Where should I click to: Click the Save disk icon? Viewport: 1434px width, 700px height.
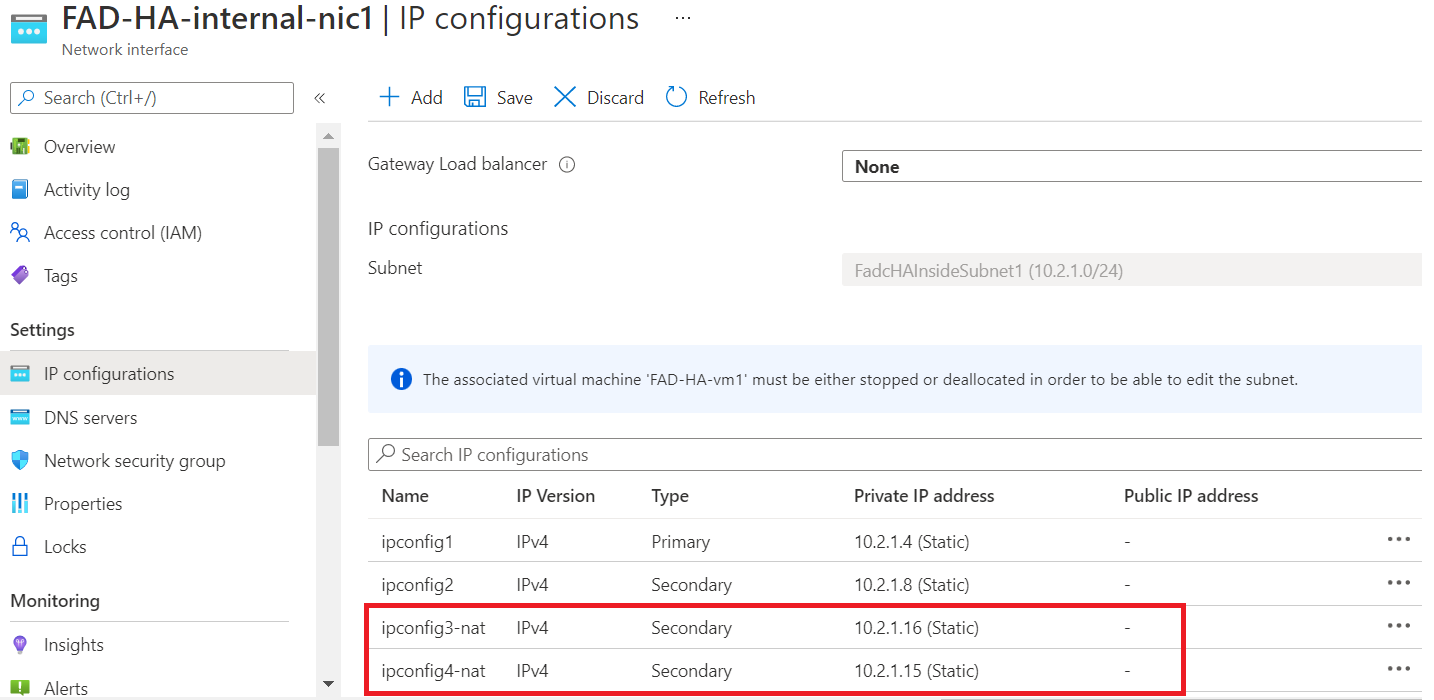pos(475,97)
